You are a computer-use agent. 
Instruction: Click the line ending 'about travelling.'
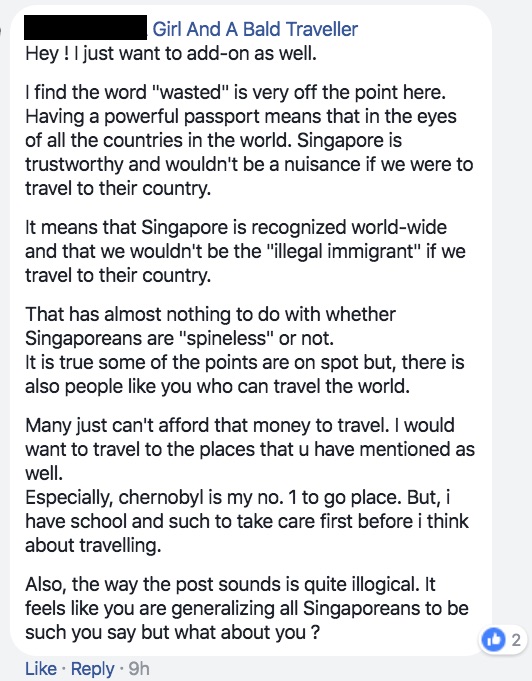(93, 545)
